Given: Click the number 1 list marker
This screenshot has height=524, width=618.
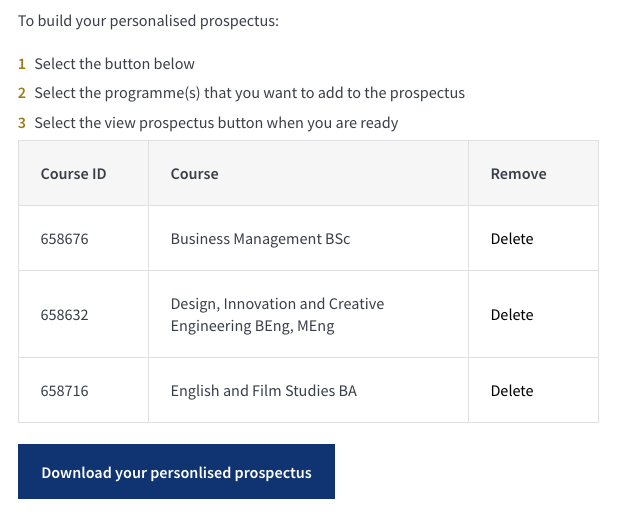Looking at the screenshot, I should coord(22,64).
